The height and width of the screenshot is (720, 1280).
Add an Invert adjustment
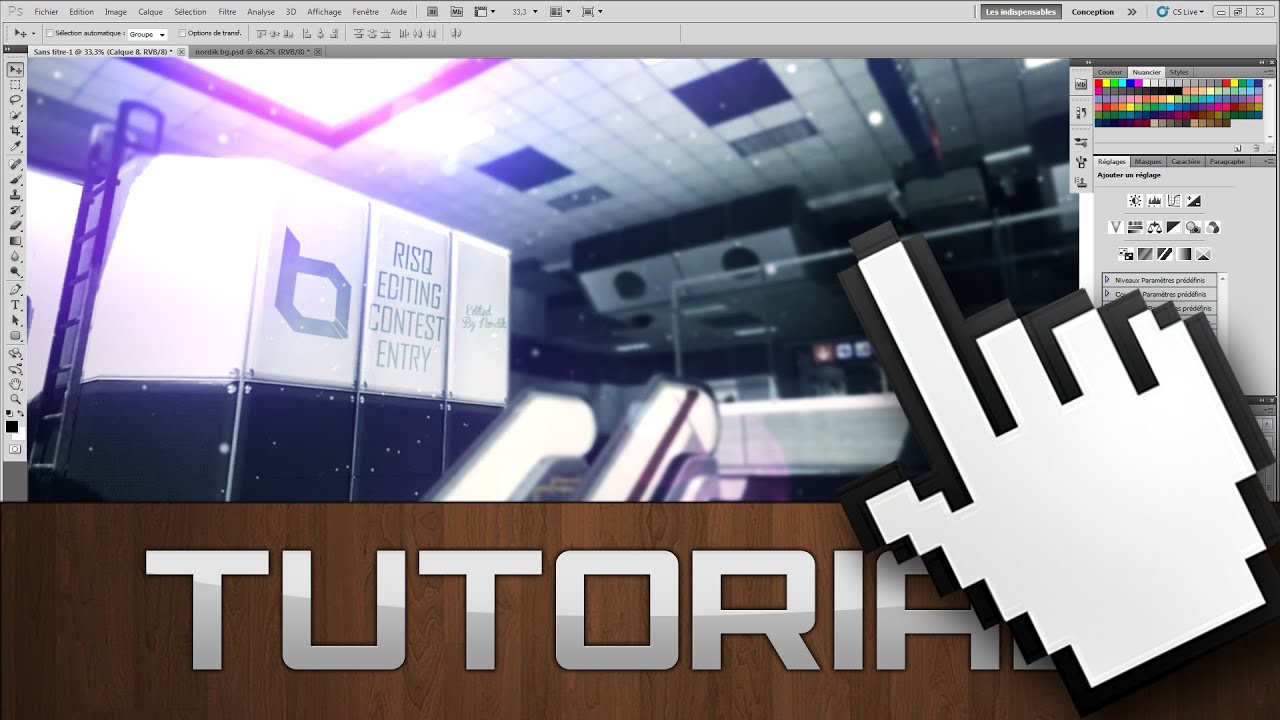click(1126, 254)
